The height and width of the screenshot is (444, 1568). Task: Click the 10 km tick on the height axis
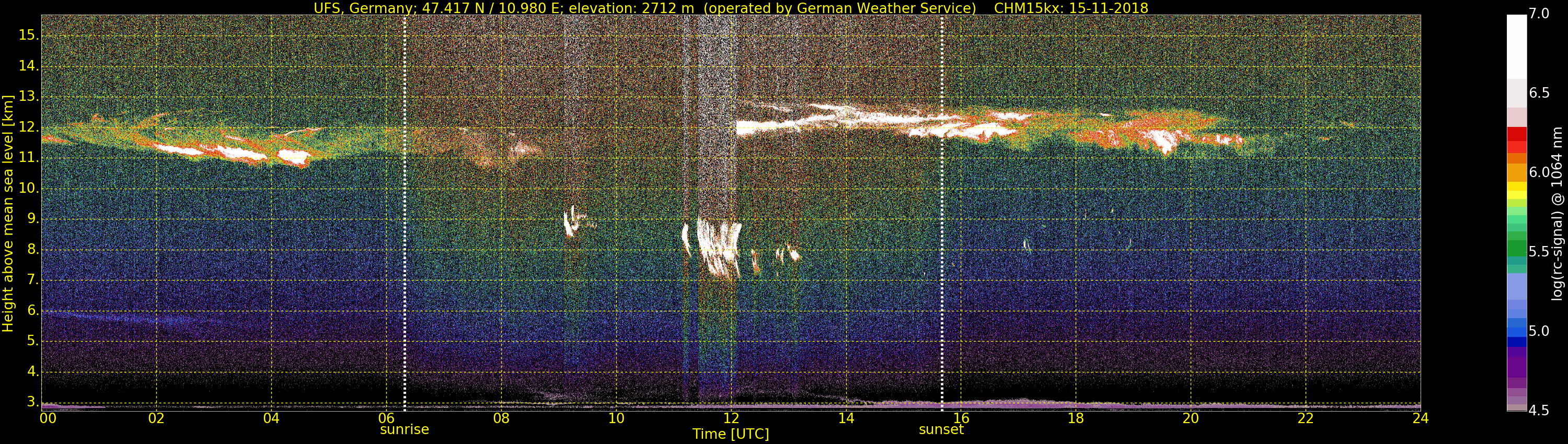[x=28, y=188]
